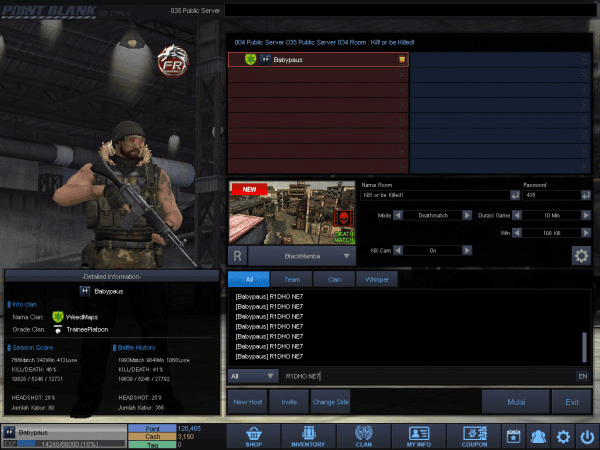600x450 pixels.
Task: Click chat message input field
Action: (x=428, y=376)
